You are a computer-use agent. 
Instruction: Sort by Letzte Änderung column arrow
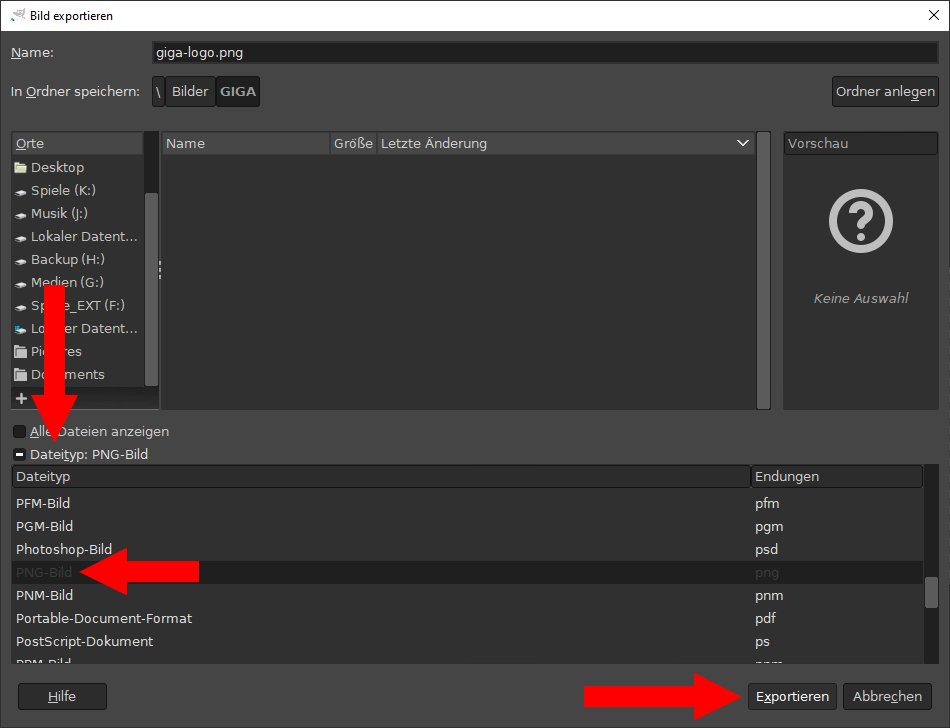[742, 144]
